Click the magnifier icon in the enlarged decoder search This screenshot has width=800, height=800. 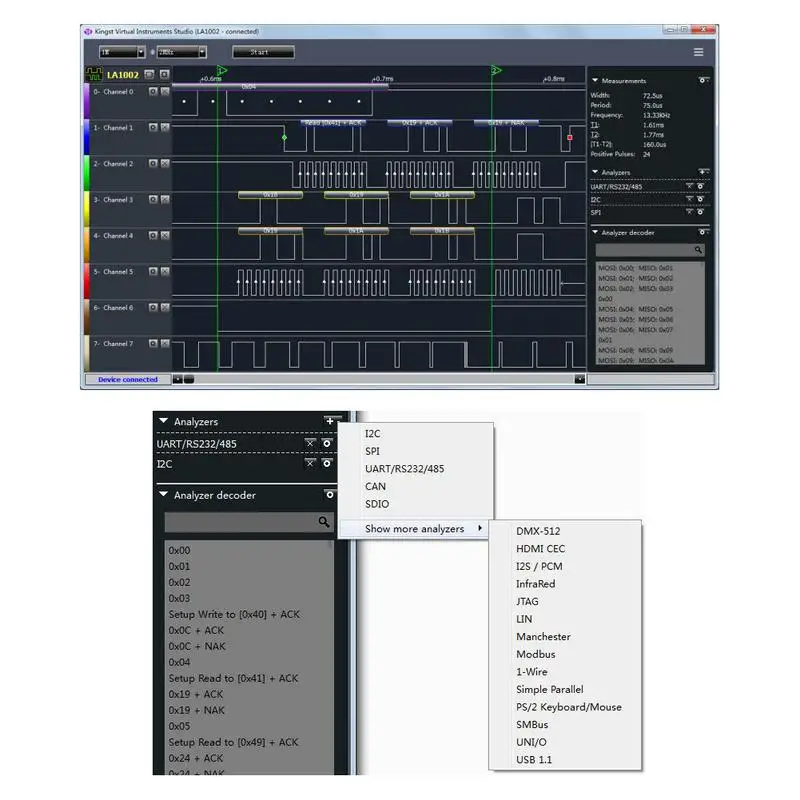[323, 521]
